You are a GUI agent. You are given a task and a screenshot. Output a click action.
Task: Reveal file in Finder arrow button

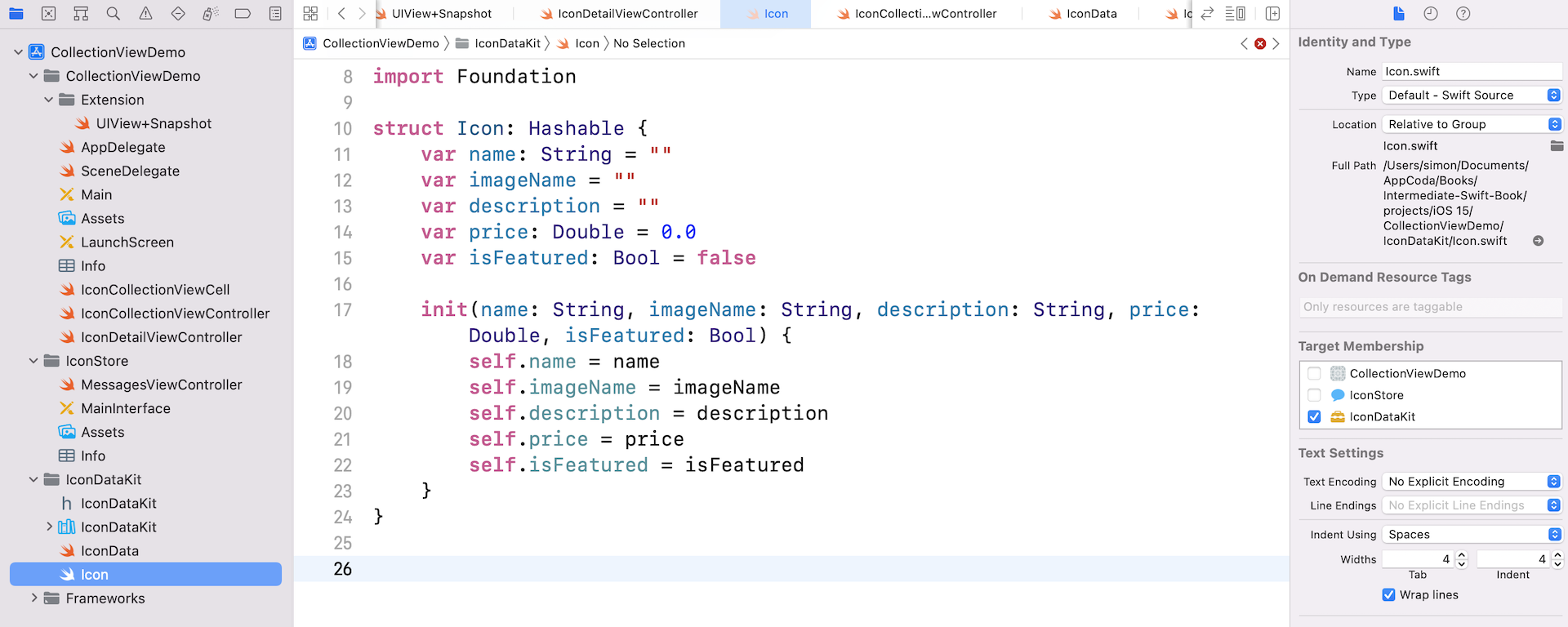[x=1538, y=241]
